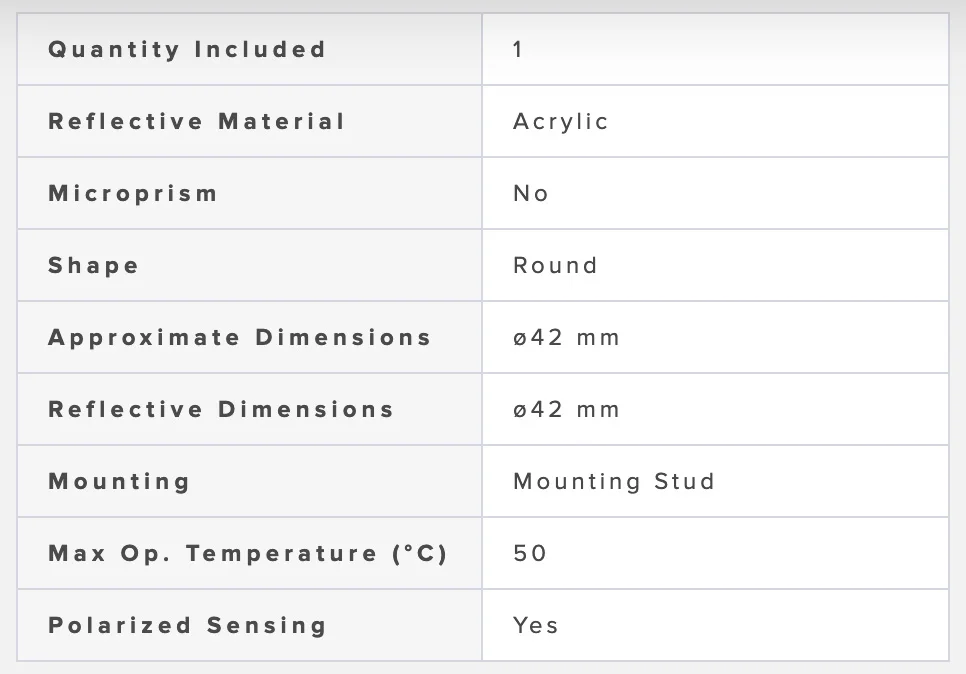Click the Shape row label

[x=94, y=266]
